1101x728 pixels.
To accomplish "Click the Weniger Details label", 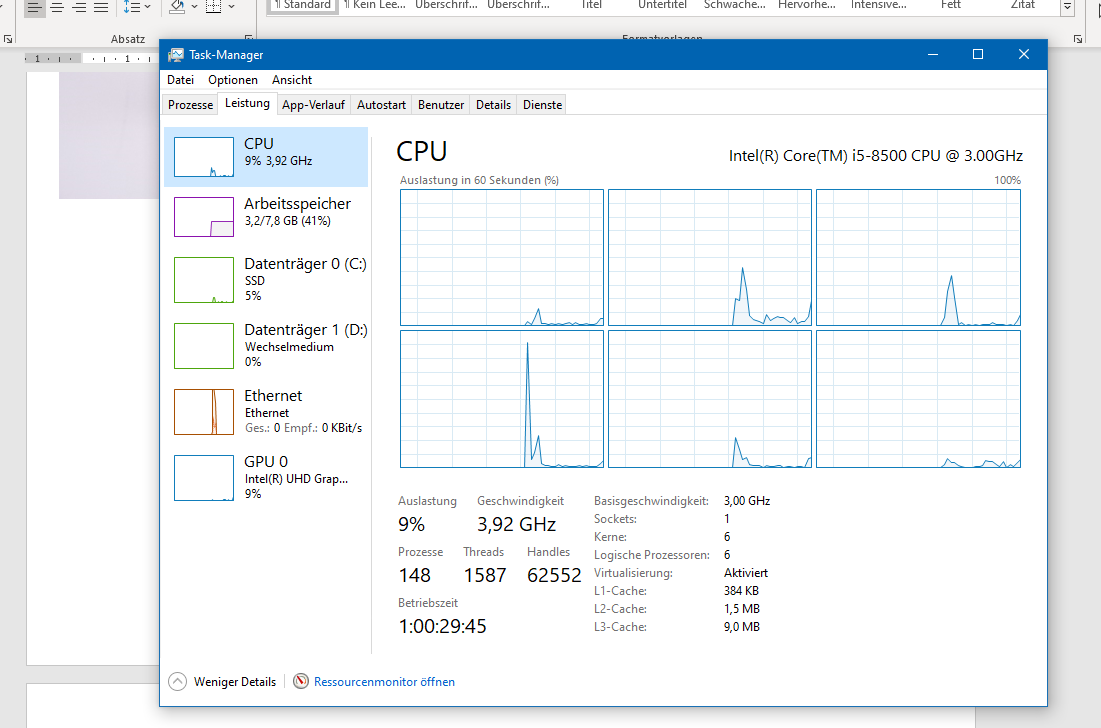I will coord(235,682).
